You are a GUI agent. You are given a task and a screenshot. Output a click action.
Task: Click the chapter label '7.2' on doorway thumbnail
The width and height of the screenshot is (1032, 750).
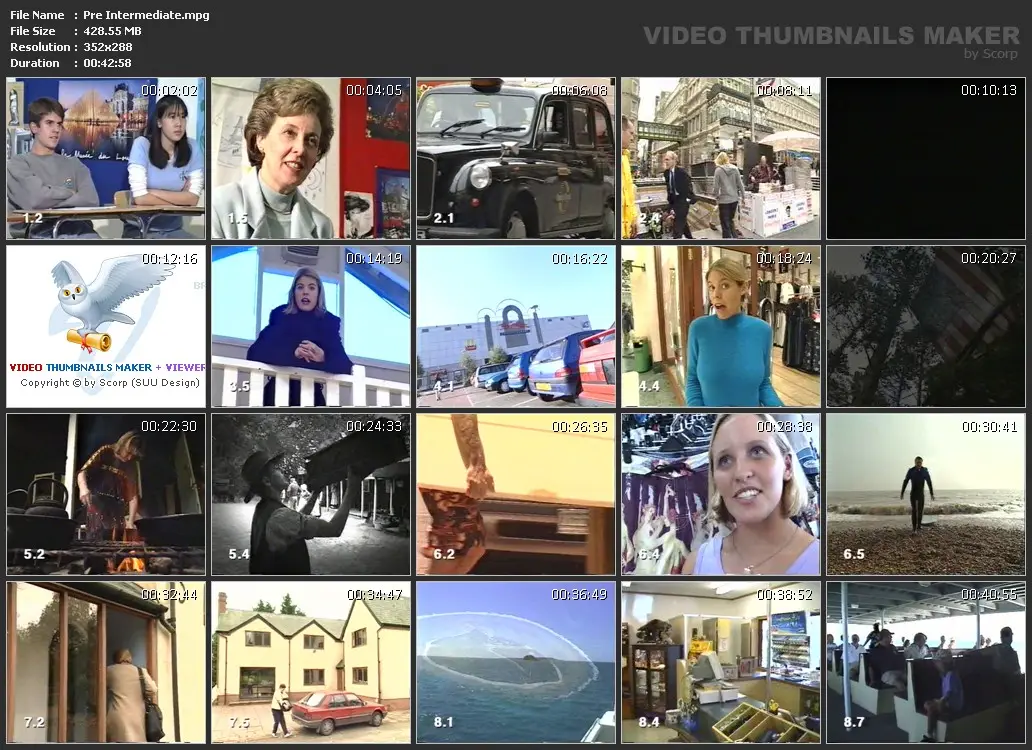click(x=34, y=722)
